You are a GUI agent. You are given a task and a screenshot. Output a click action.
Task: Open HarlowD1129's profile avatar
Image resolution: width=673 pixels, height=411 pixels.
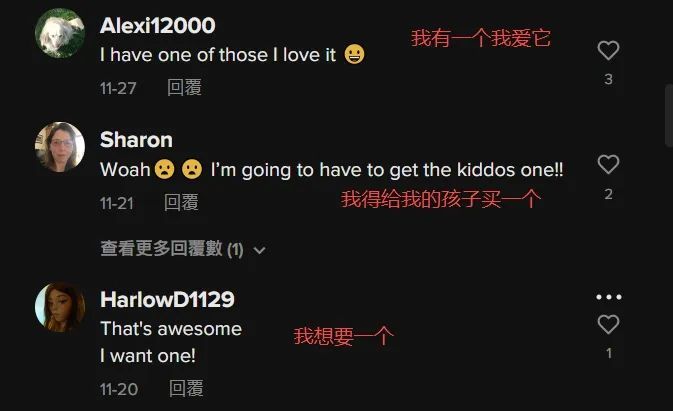[x=60, y=307]
